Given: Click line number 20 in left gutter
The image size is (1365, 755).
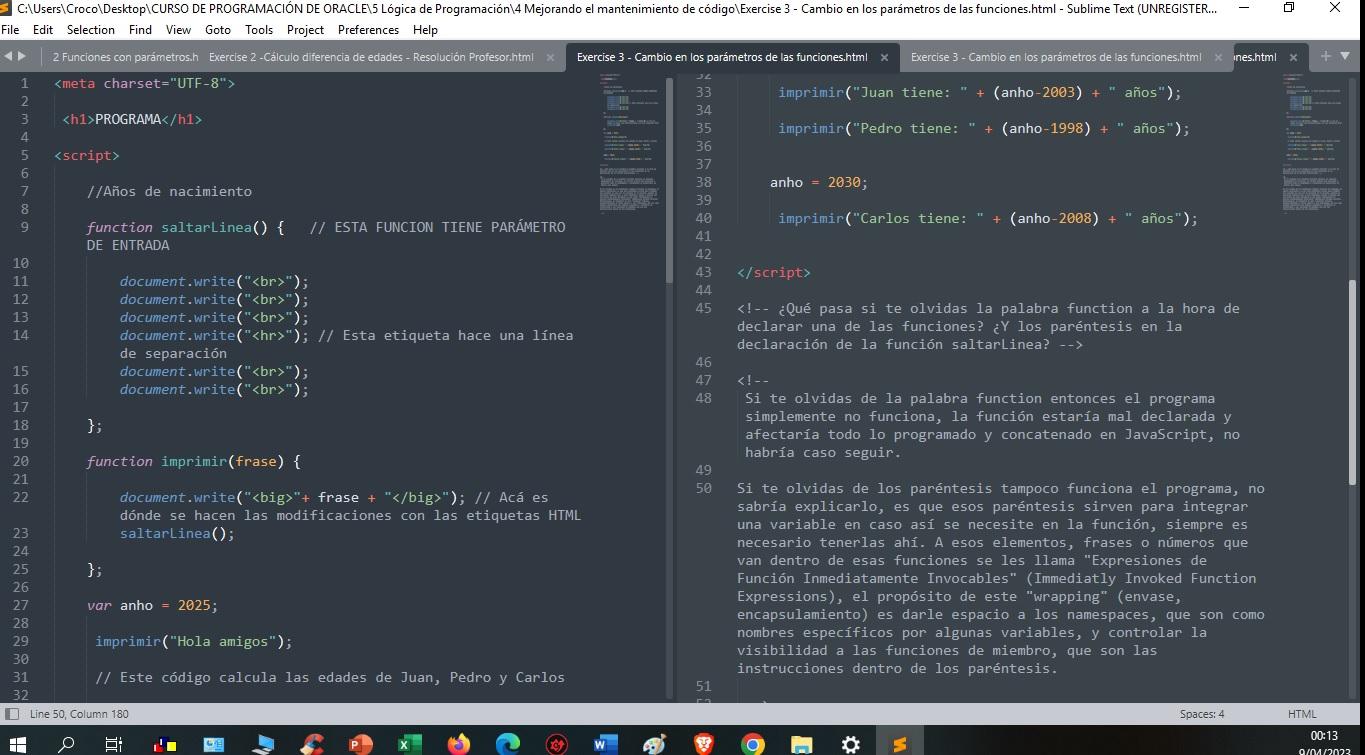Looking at the screenshot, I should (x=21, y=461).
